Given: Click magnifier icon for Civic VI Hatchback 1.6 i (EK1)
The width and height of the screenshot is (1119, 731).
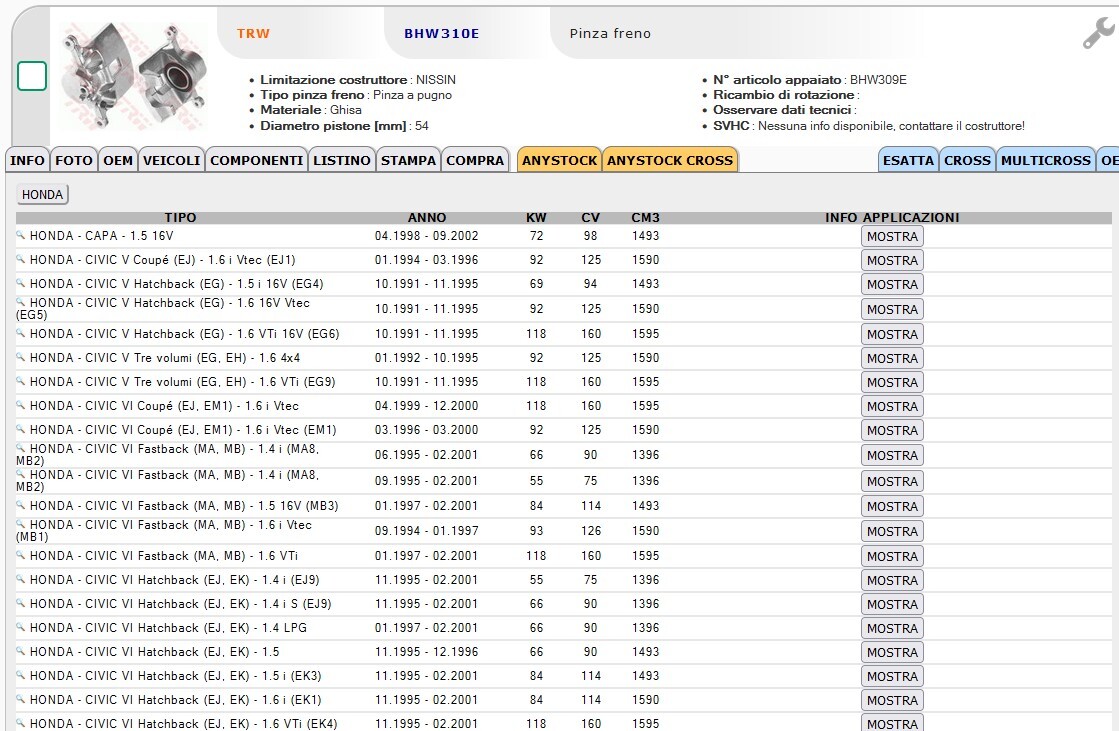Looking at the screenshot, I should [21, 698].
